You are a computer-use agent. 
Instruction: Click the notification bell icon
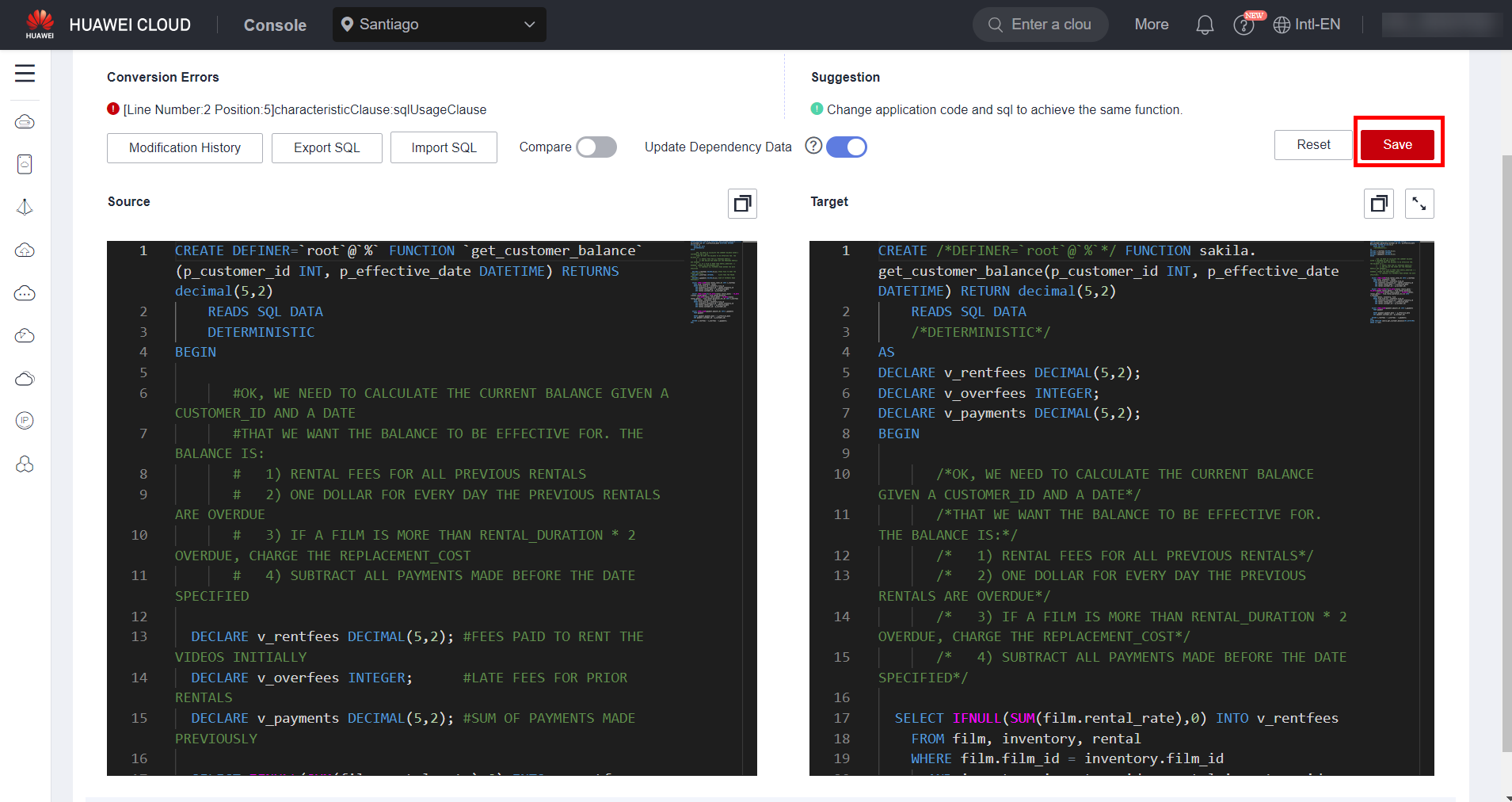[1204, 25]
